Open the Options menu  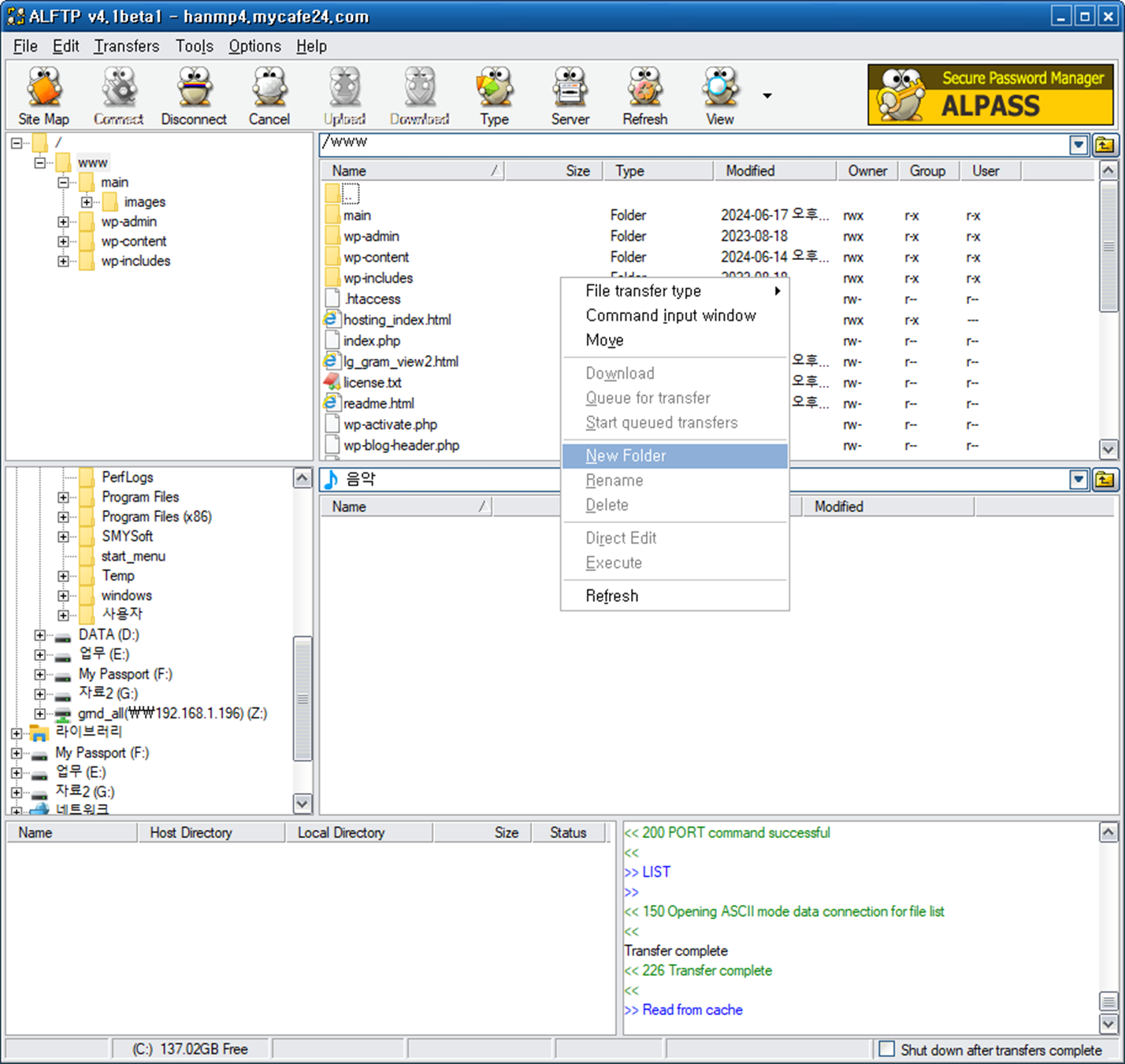[x=254, y=46]
